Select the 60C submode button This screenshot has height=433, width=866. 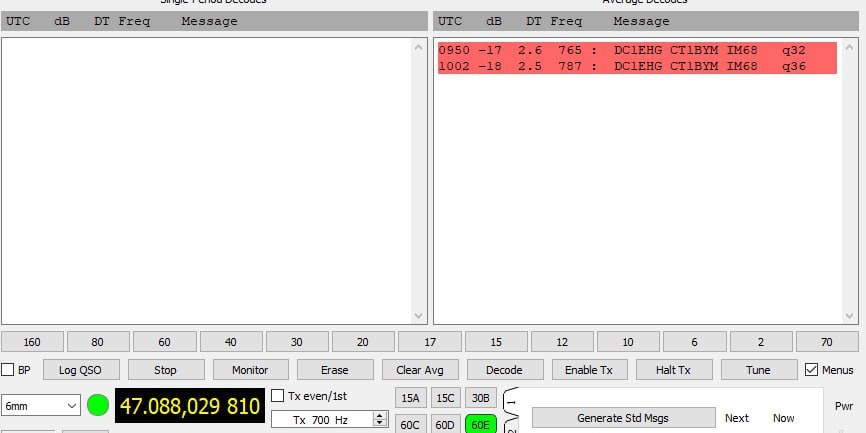click(x=410, y=425)
